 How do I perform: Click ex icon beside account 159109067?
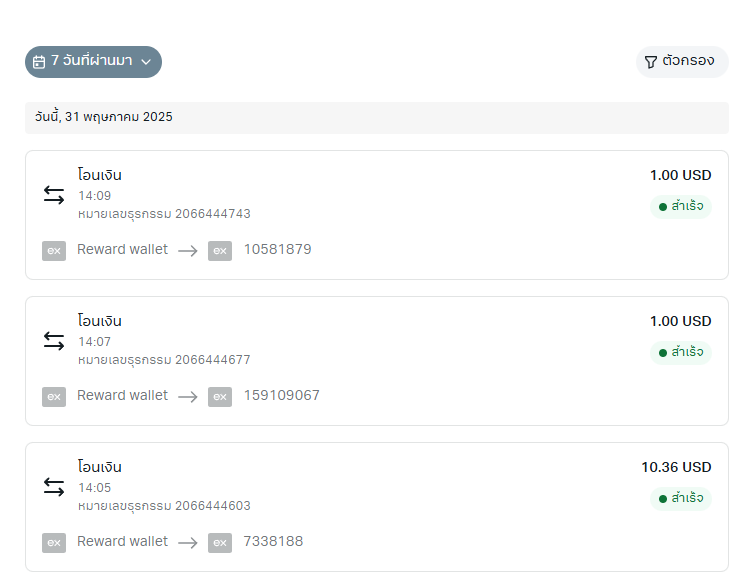point(220,397)
